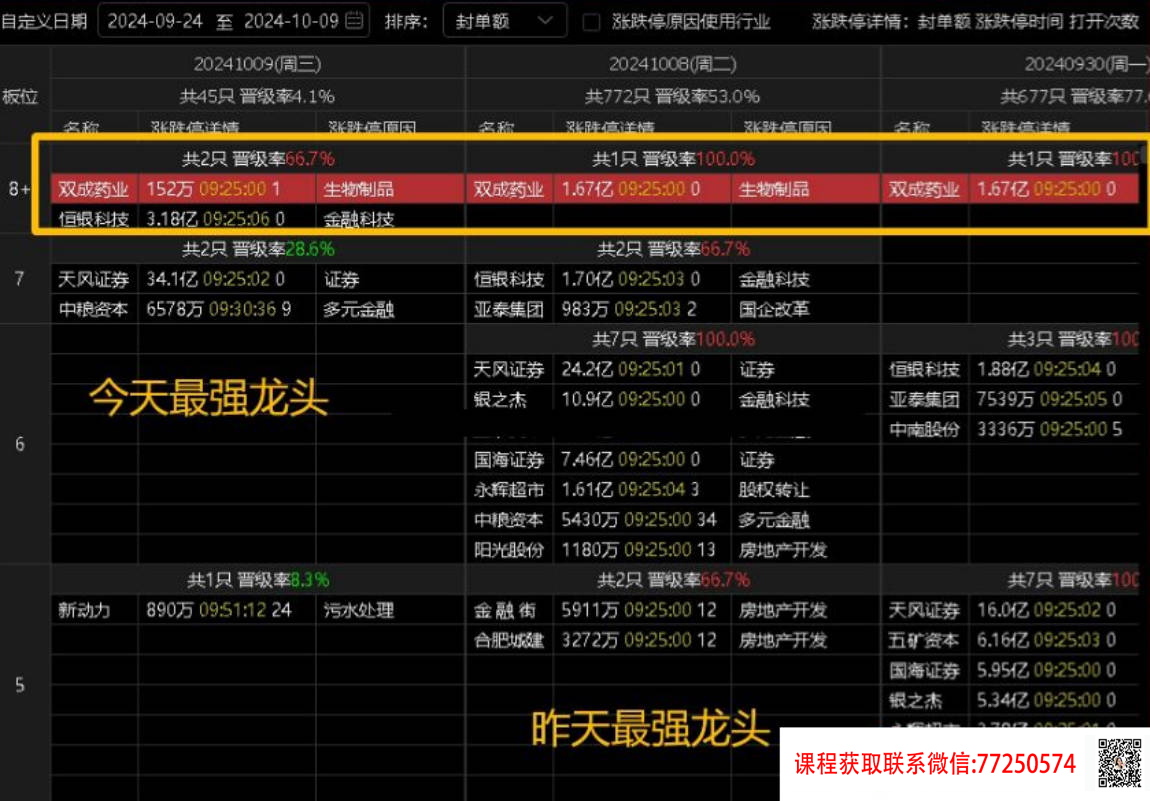Viewport: 1150px width, 801px height.
Task: Click the 6578万 09:30:36 detail cell
Action: click(227, 310)
